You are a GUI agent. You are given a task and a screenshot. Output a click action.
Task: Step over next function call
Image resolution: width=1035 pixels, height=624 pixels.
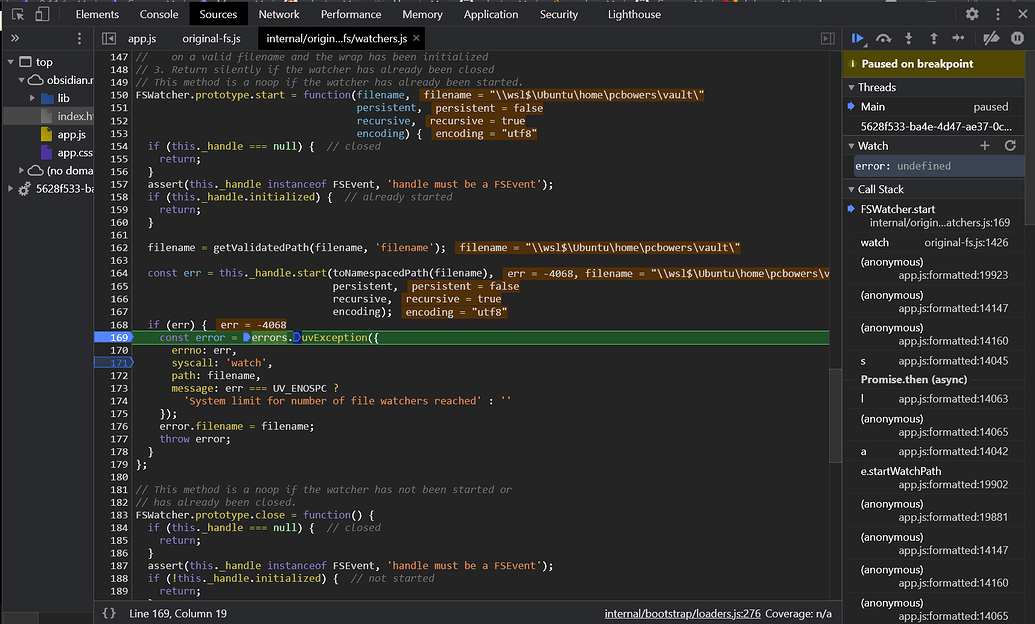[884, 38]
